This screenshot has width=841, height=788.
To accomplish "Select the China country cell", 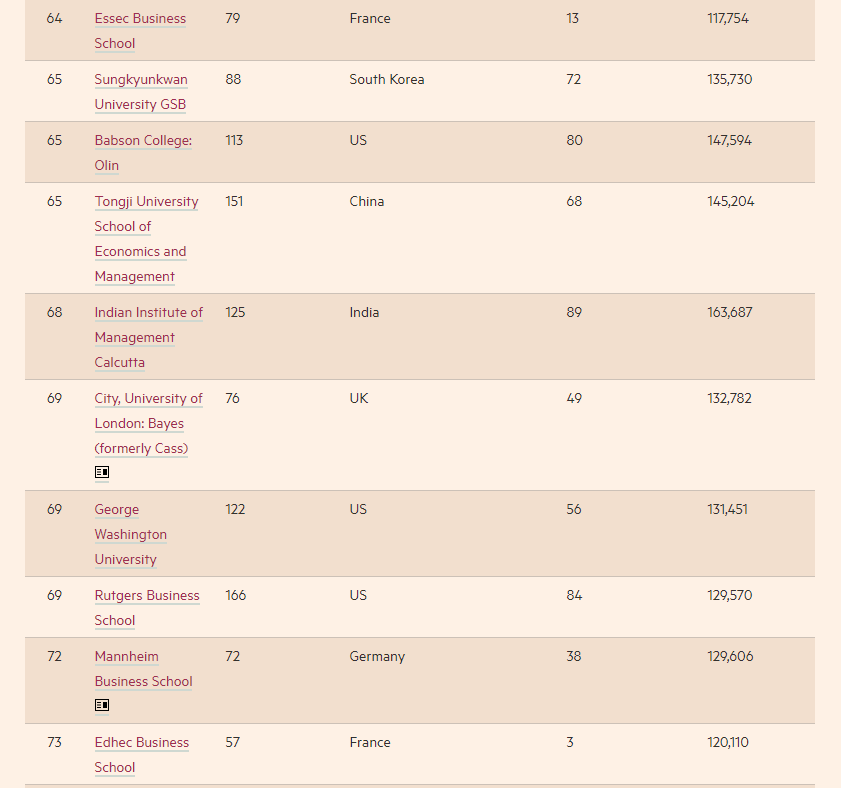I will pyautogui.click(x=367, y=202).
